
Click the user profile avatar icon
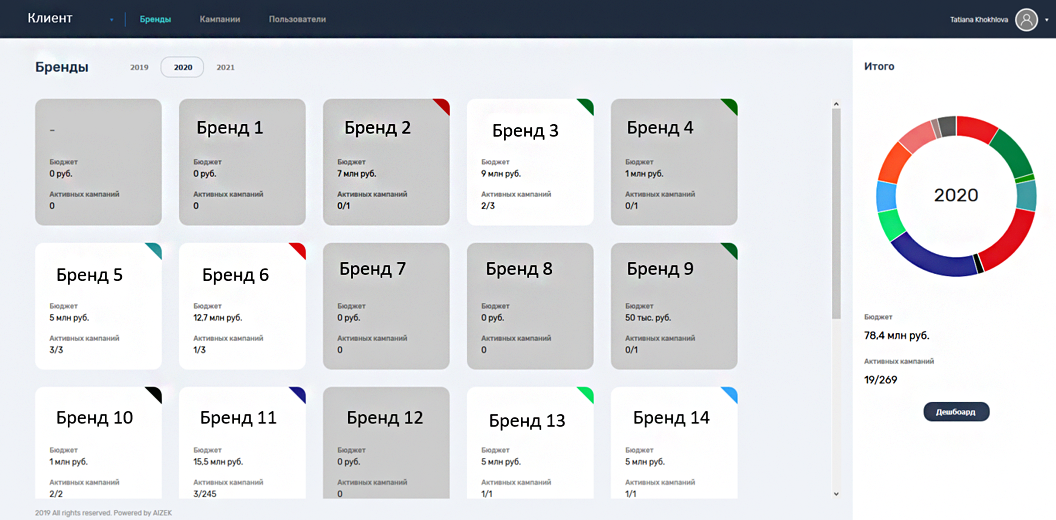click(1026, 19)
